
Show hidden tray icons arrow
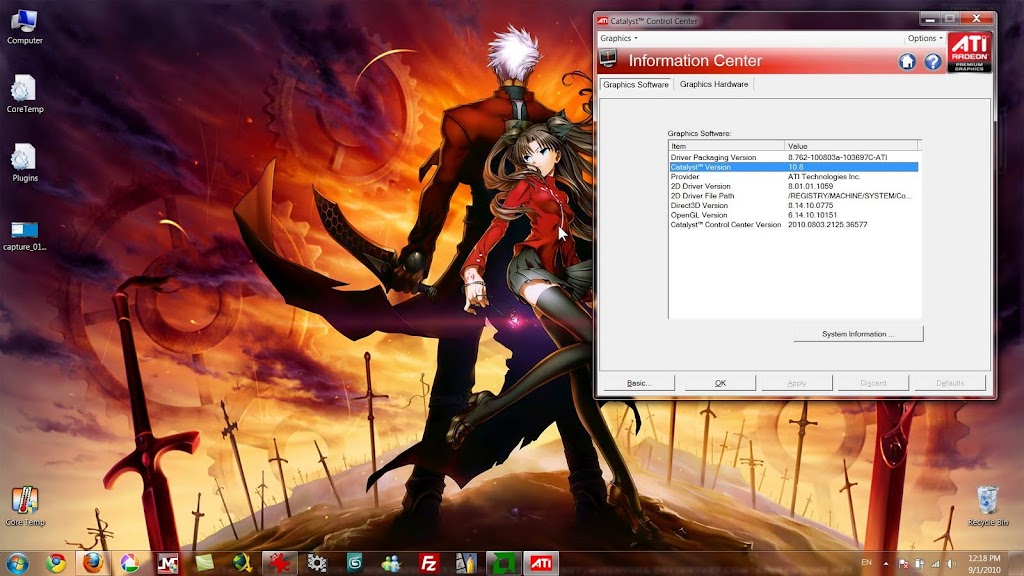[886, 563]
